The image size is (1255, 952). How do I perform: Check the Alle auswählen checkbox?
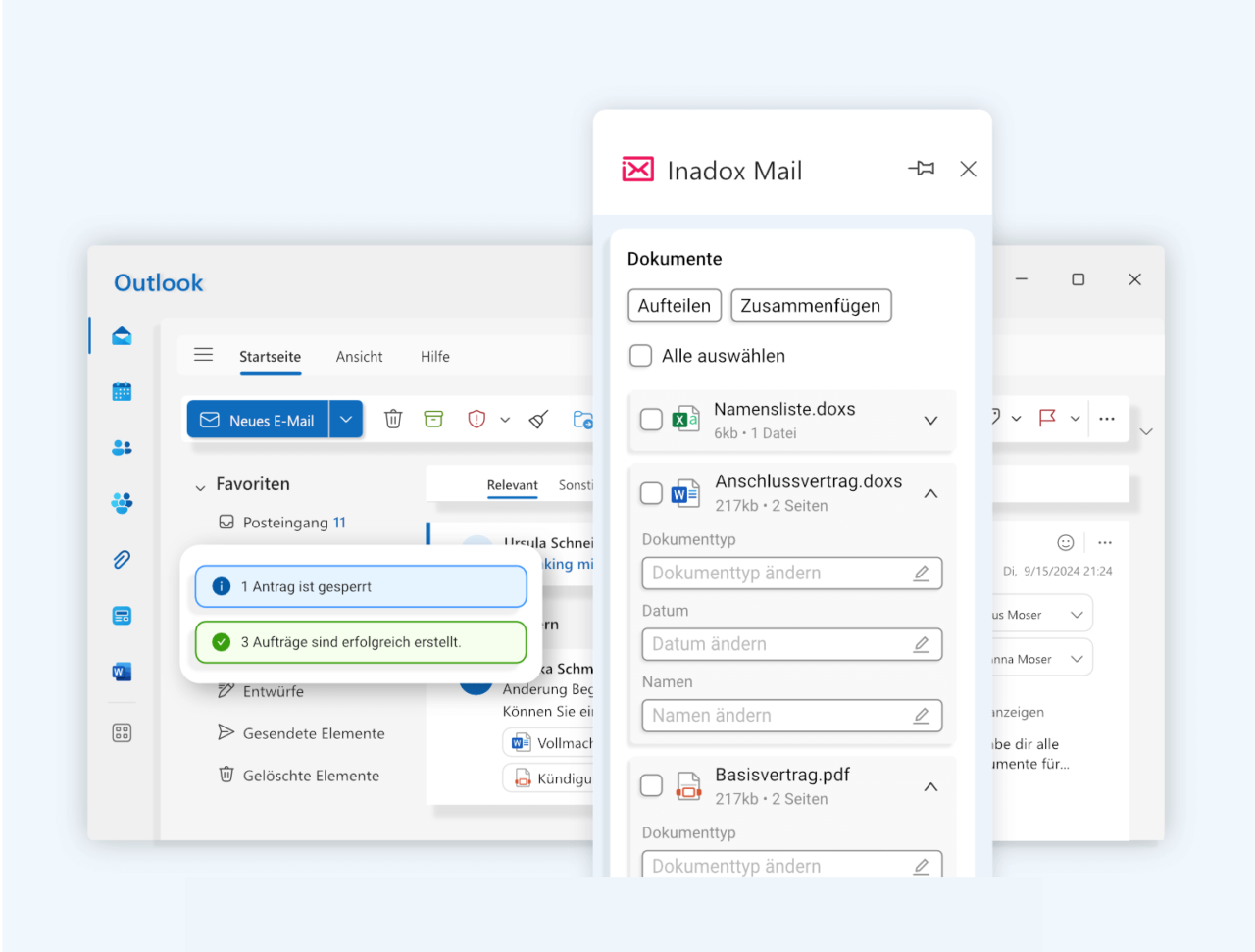click(640, 356)
